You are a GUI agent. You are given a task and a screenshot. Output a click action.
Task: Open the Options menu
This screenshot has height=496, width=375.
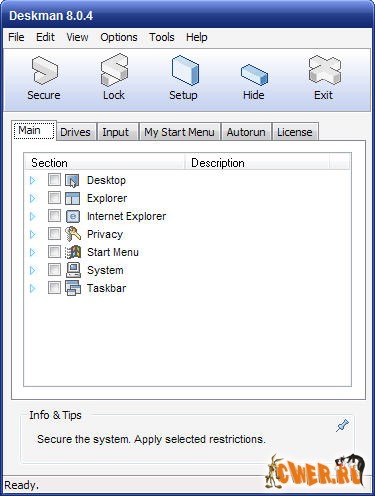pyautogui.click(x=119, y=37)
